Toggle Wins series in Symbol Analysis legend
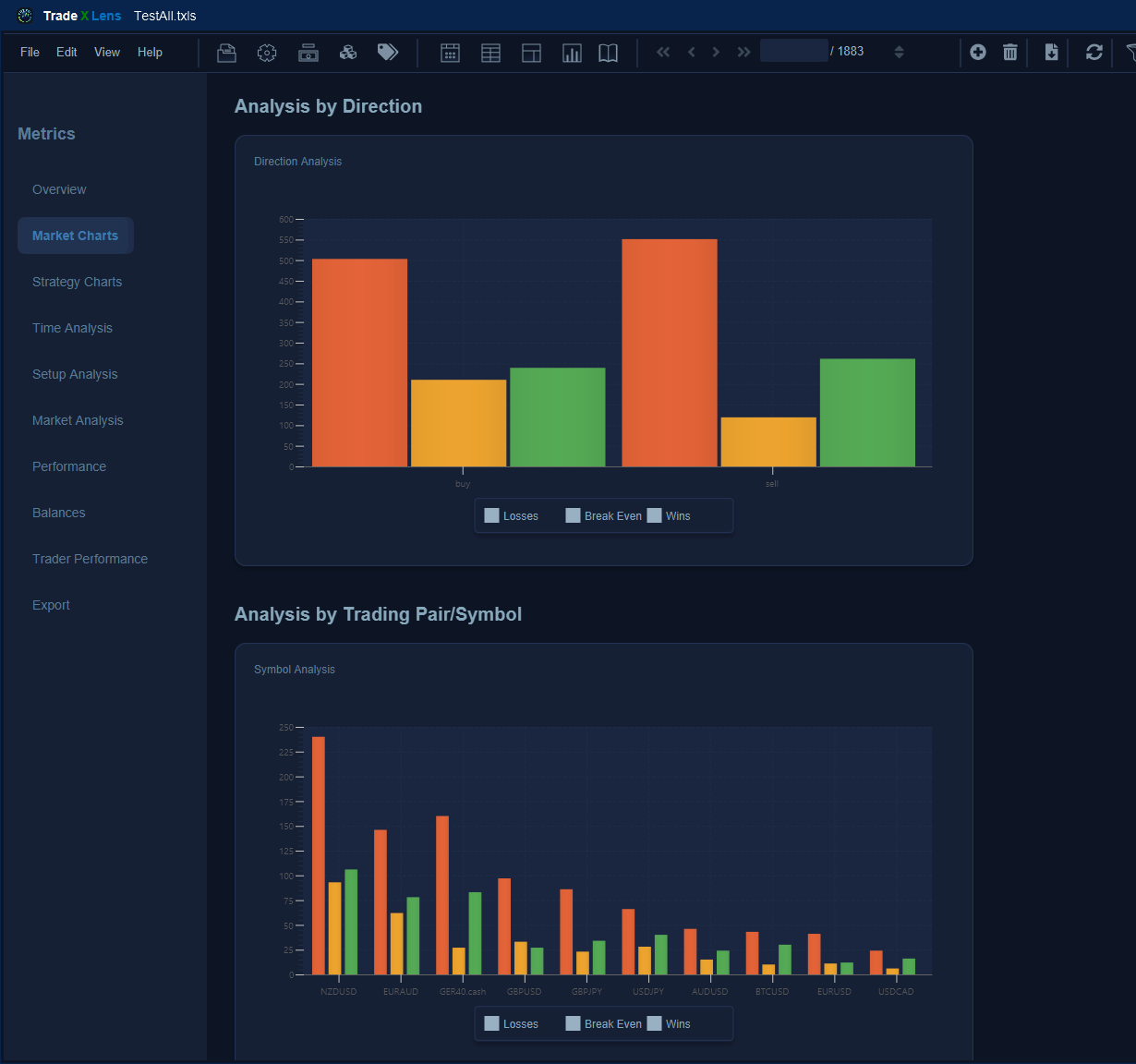The height and width of the screenshot is (1064, 1136). click(670, 1024)
